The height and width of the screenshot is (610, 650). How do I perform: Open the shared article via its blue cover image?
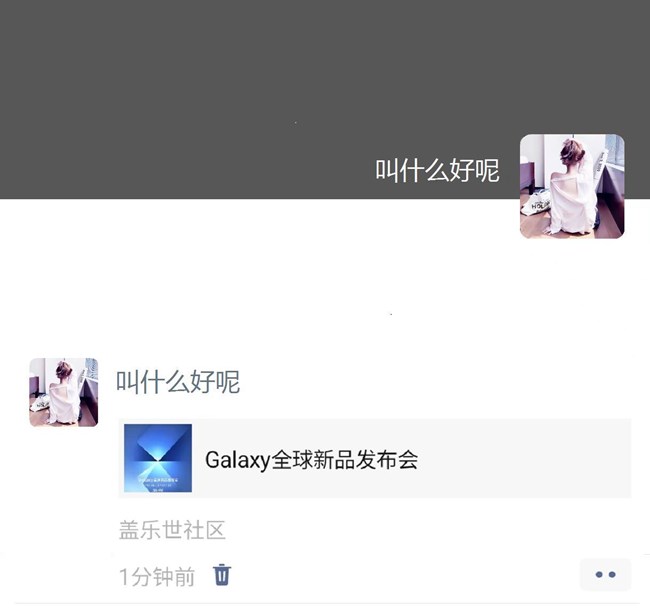[x=158, y=458]
